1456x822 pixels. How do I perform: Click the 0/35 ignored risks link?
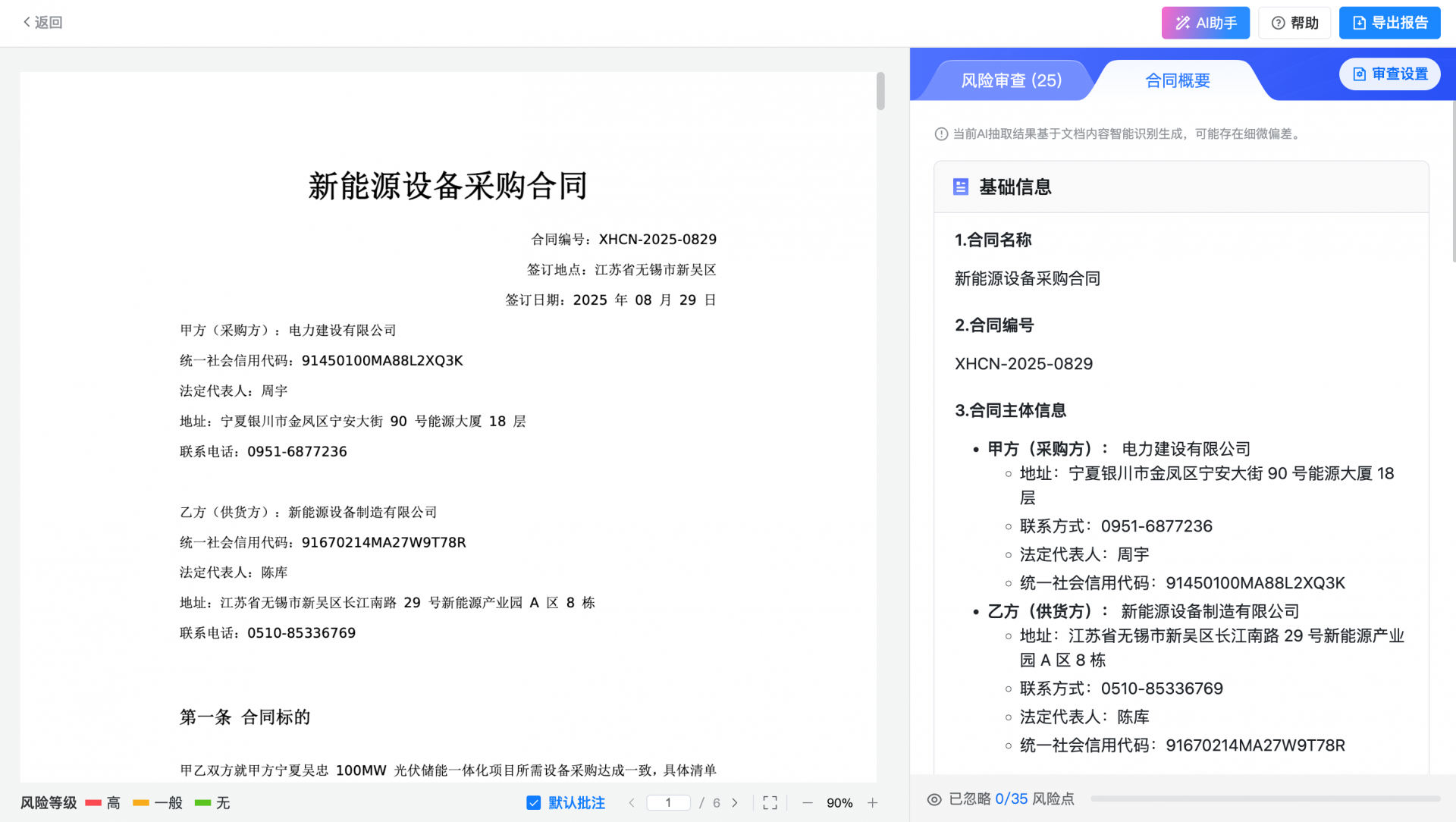1011,799
